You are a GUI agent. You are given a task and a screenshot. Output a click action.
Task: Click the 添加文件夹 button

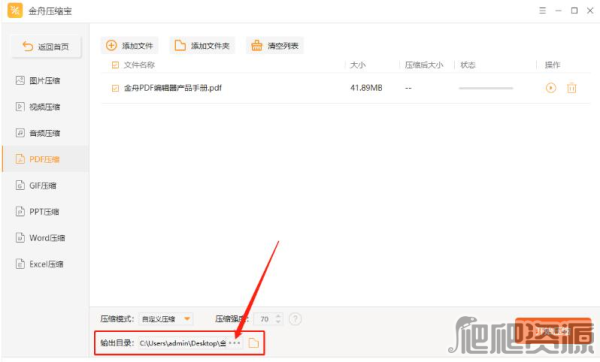pos(202,46)
